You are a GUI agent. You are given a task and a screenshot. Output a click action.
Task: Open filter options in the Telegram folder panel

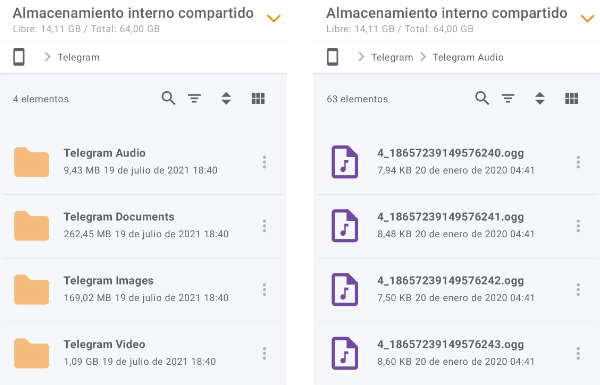tap(194, 99)
